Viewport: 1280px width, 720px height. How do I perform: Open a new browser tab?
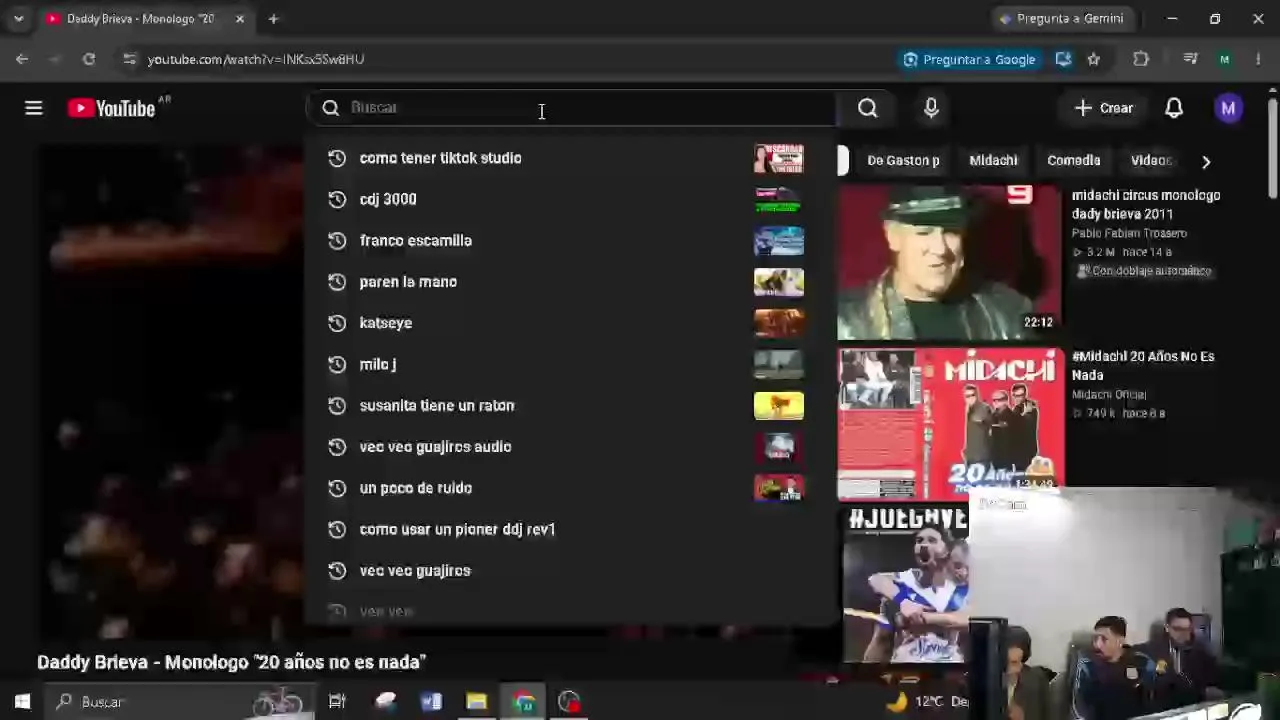click(x=273, y=18)
